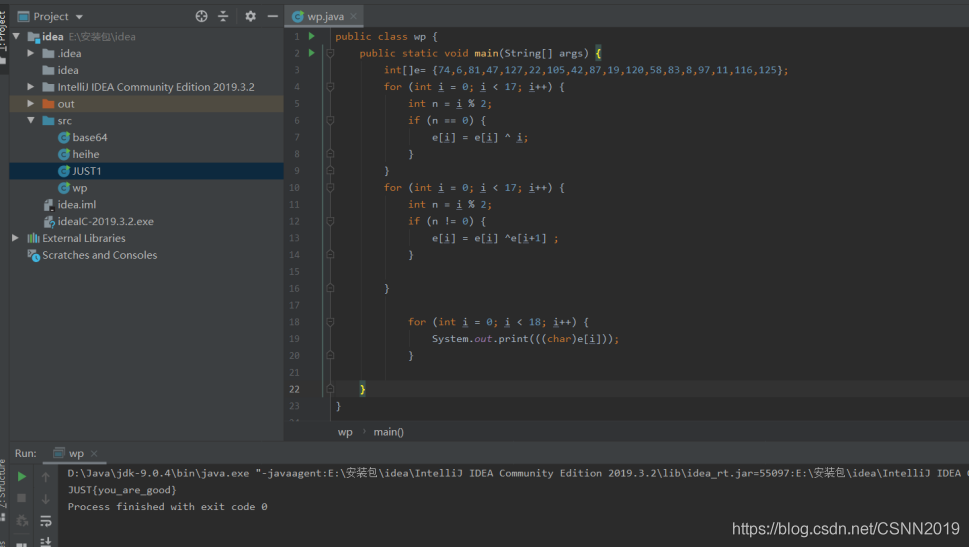Expand External Libraries node
The width and height of the screenshot is (970, 548).
tap(15, 238)
